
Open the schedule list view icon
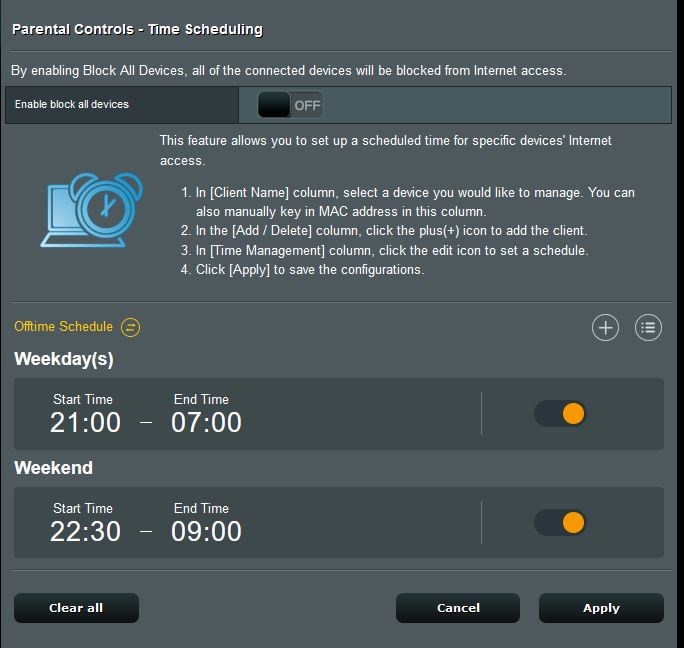[648, 327]
